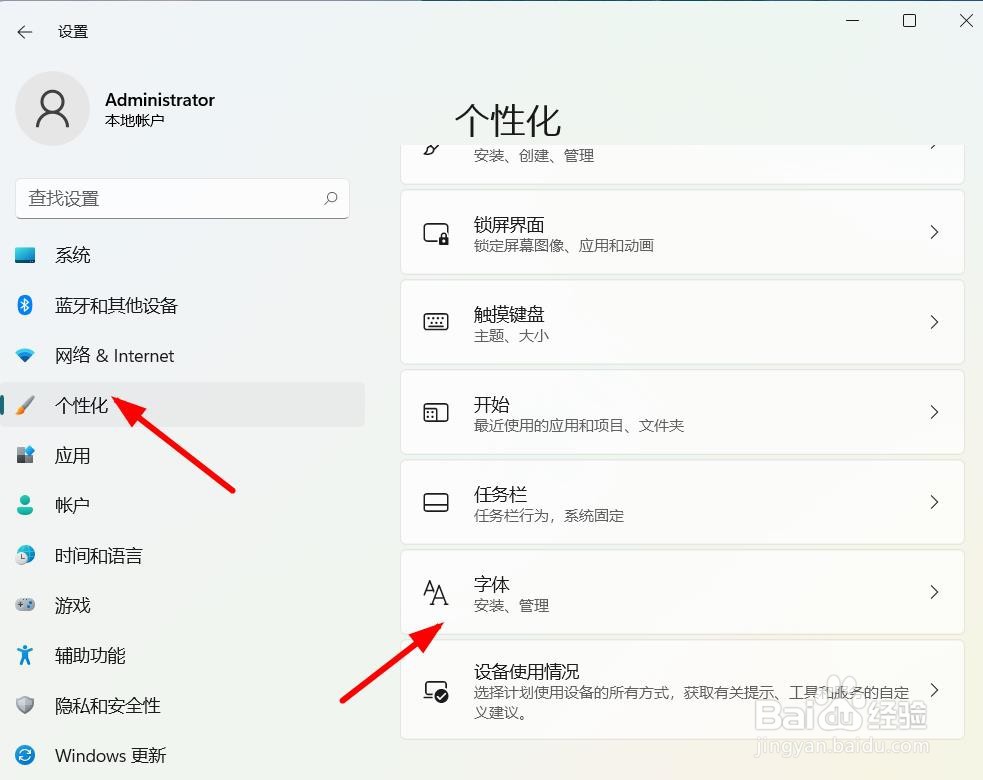
Task: Go to 隐私和安全性 settings
Action: [182, 705]
